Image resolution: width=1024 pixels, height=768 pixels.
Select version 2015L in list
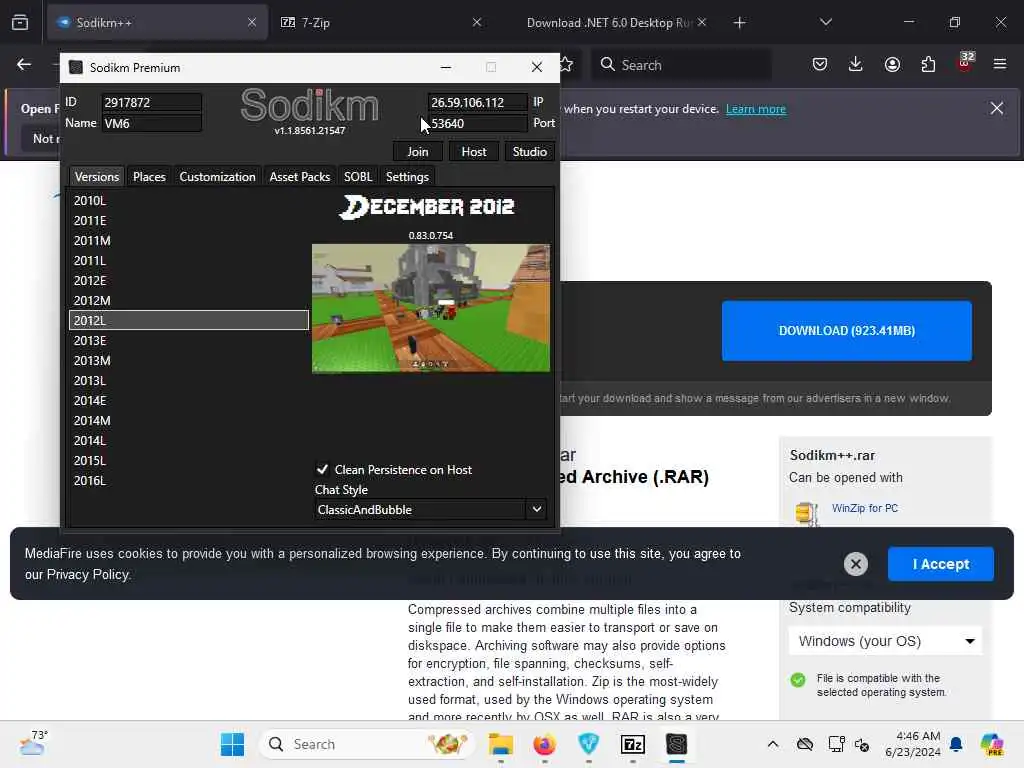click(x=189, y=460)
